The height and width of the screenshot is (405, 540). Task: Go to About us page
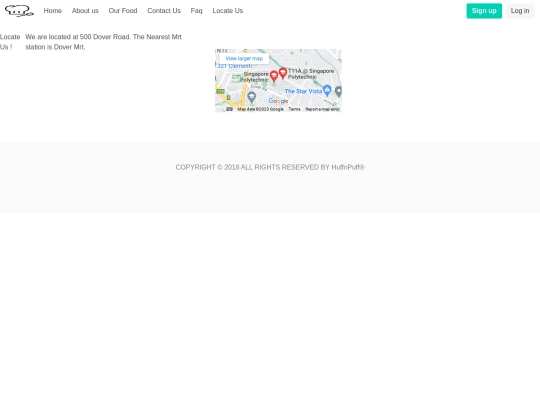(85, 11)
